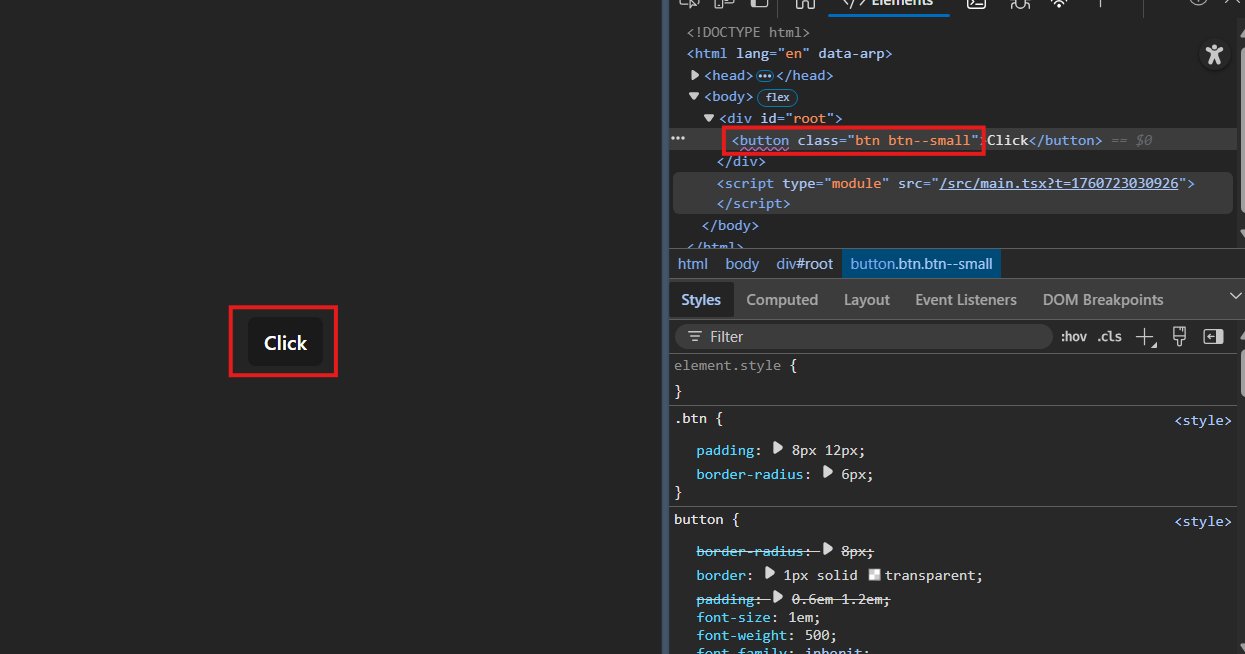Select the button class btn row in DOM
The width and height of the screenshot is (1245, 654).
pos(953,140)
